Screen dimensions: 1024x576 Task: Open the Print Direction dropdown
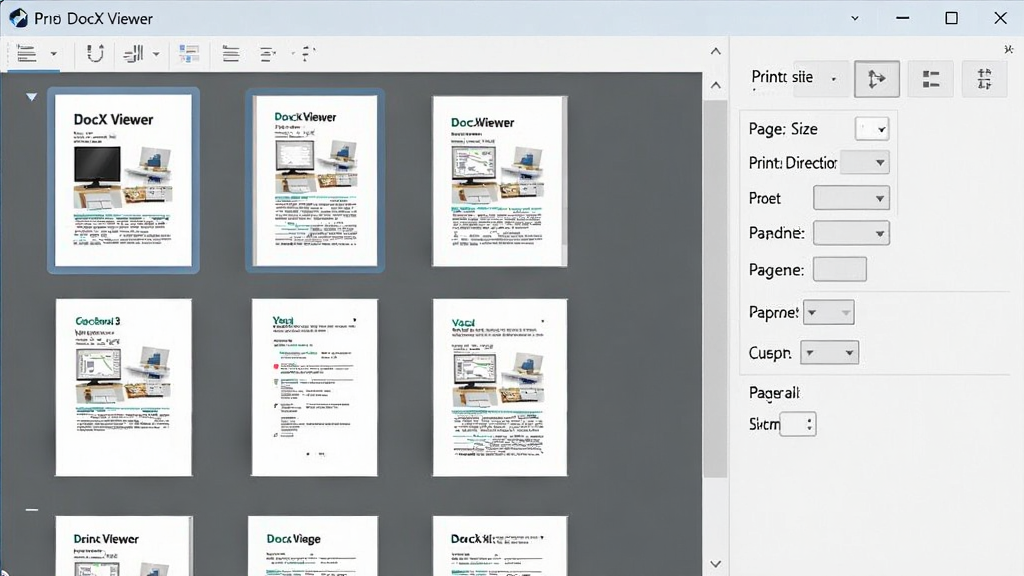click(x=864, y=163)
